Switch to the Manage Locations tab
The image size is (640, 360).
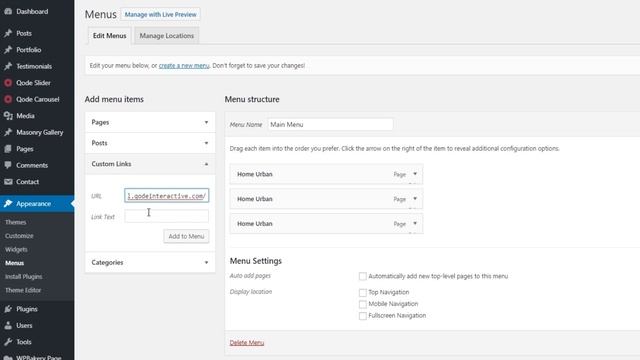pyautogui.click(x=167, y=36)
